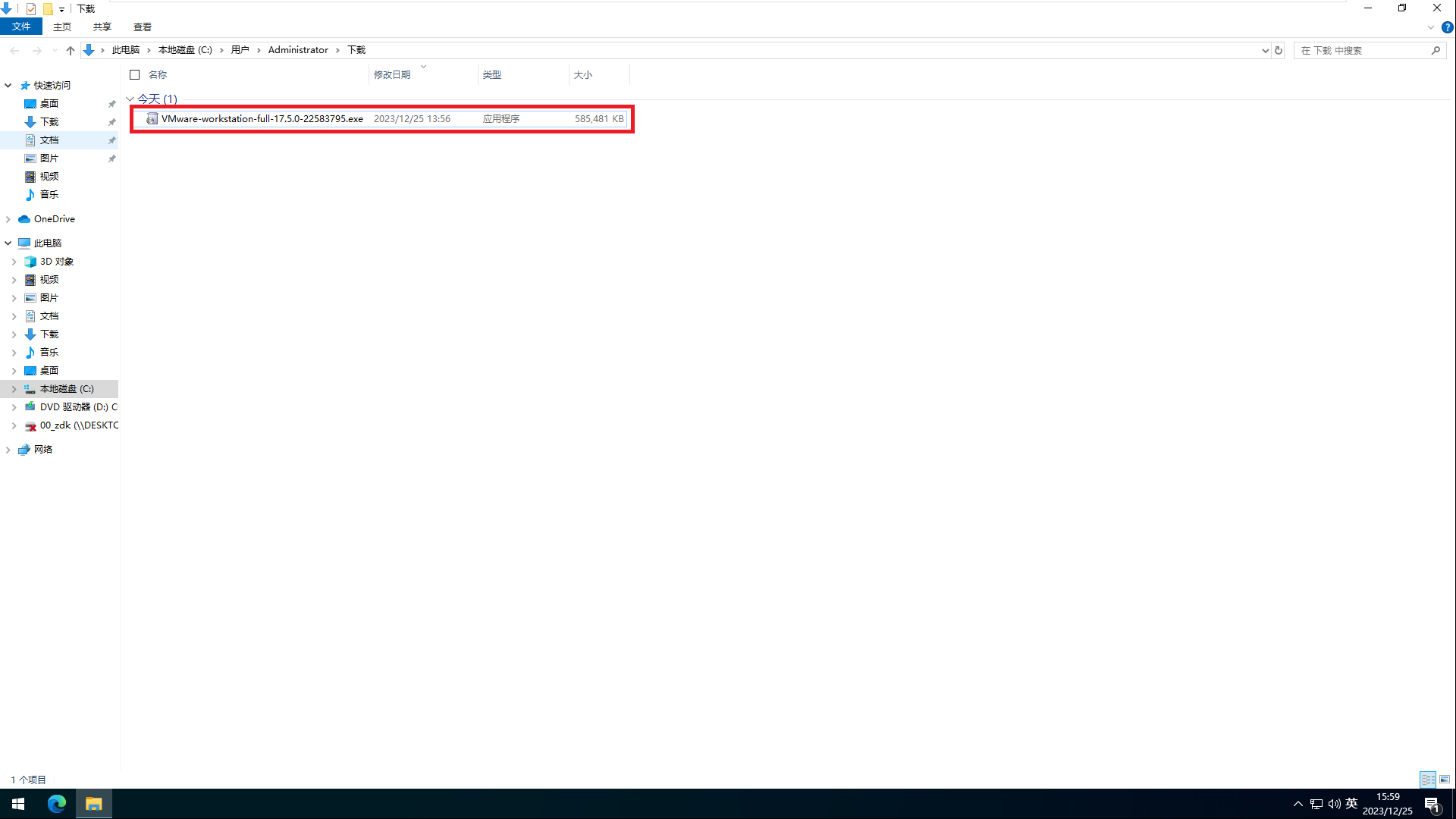Switch to the 查看 ribbon tab
1456x819 pixels.
click(x=143, y=27)
